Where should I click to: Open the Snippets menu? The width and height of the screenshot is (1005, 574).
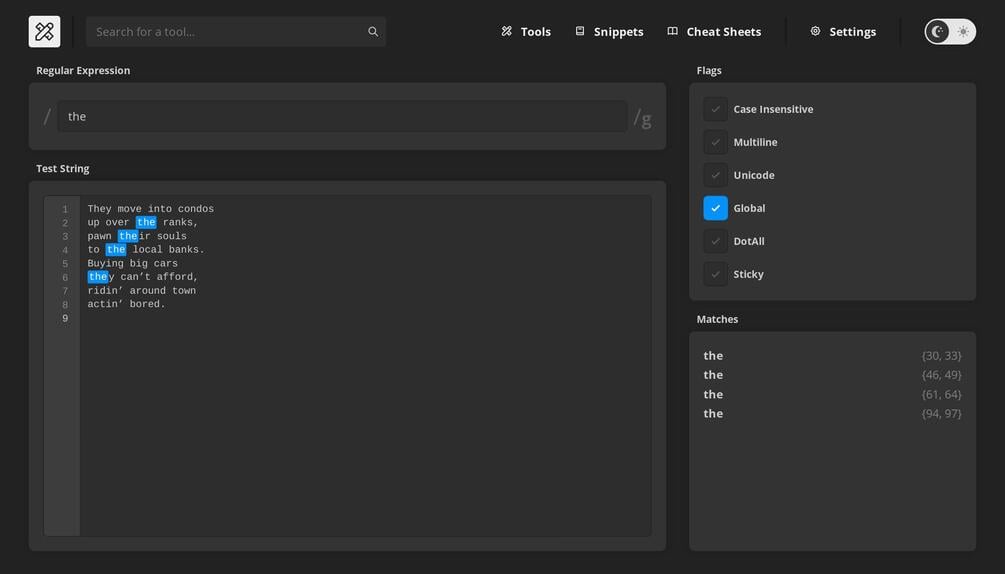click(x=609, y=31)
